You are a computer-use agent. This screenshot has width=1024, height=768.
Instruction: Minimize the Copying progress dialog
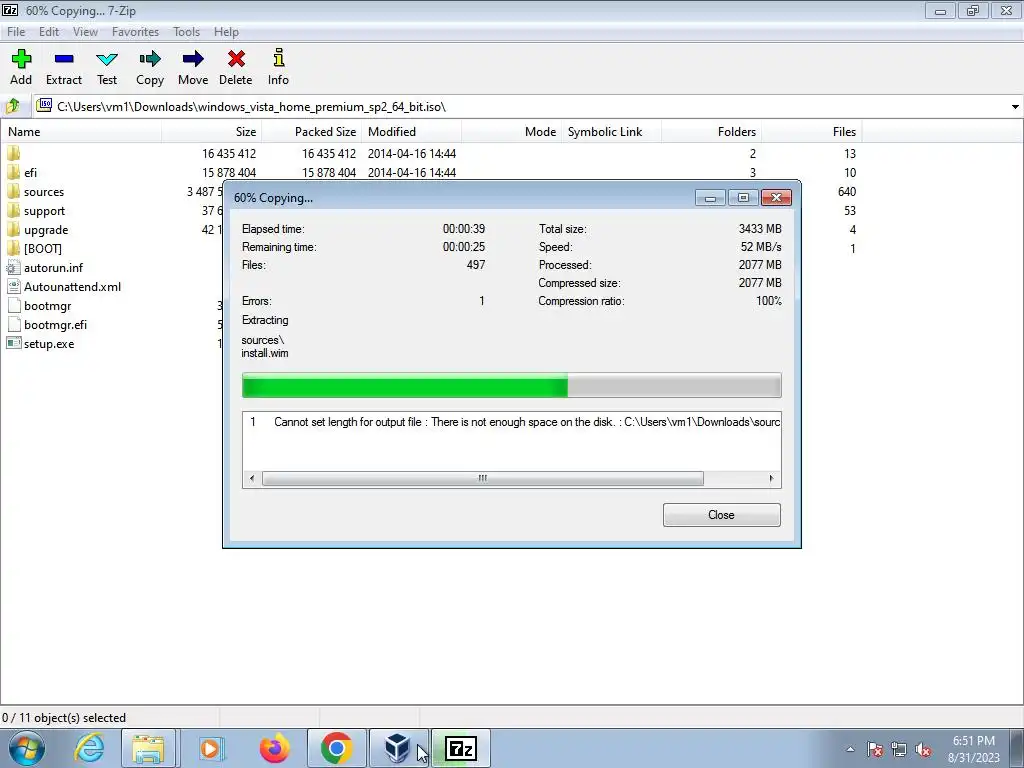[x=710, y=198]
